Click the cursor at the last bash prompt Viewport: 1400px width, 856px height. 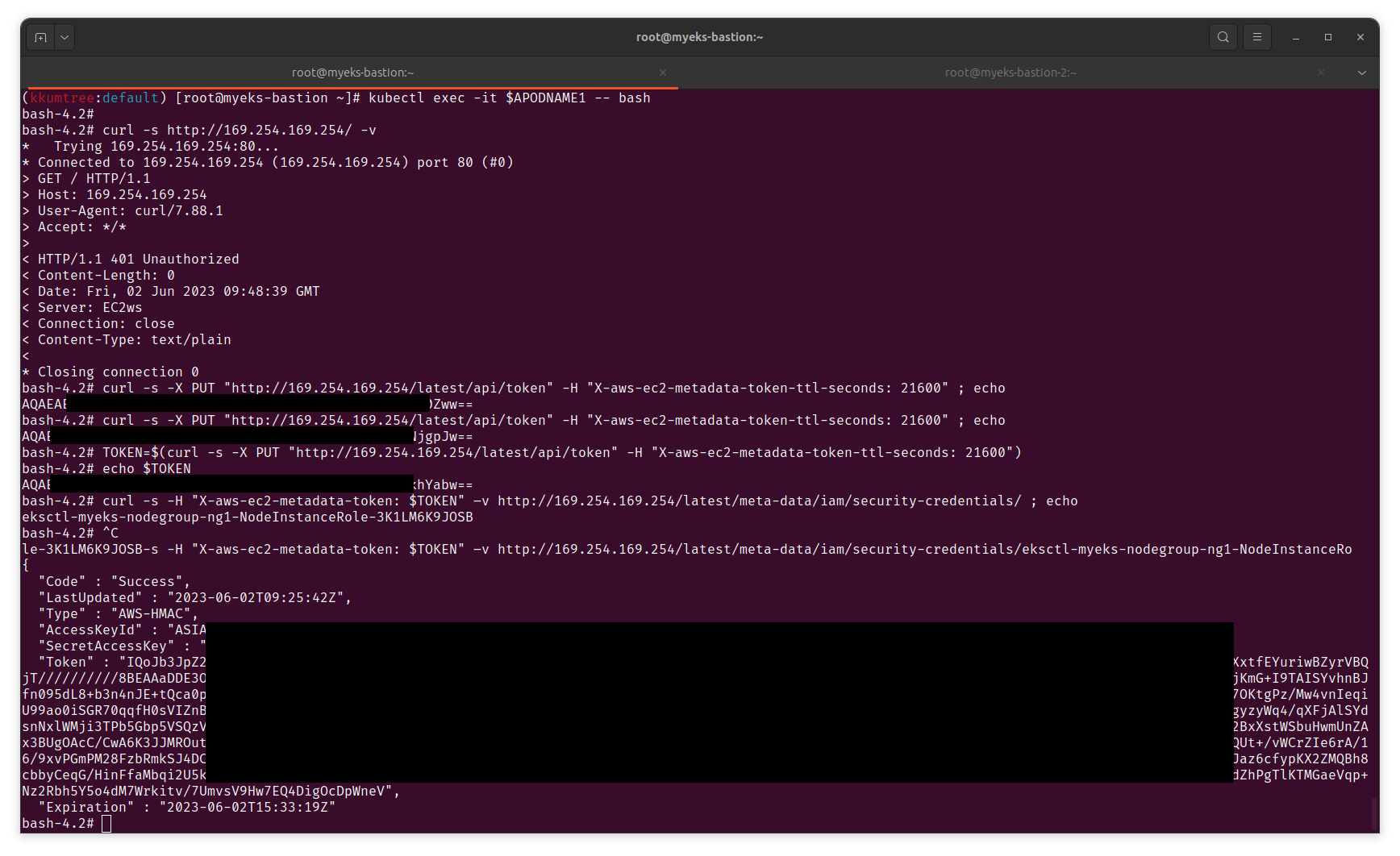pyautogui.click(x=106, y=823)
